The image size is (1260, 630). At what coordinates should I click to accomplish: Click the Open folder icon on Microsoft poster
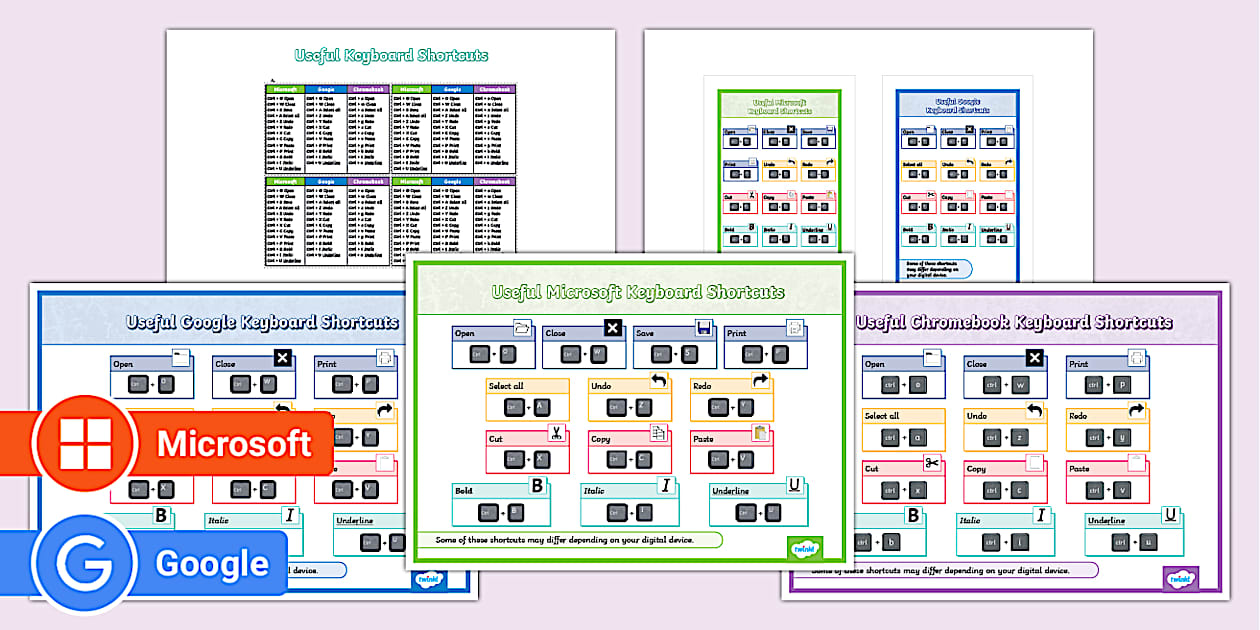click(x=522, y=327)
